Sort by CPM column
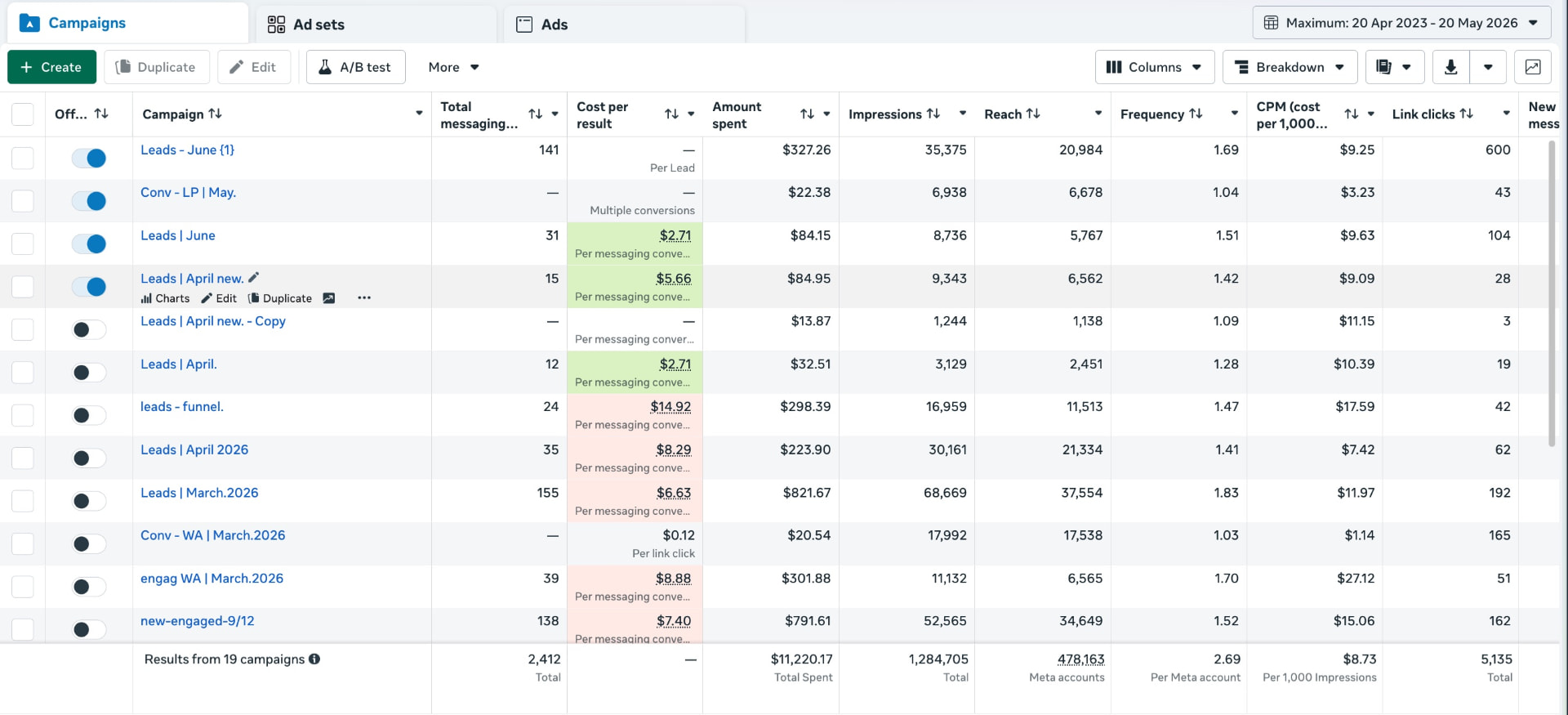 pyautogui.click(x=1352, y=114)
